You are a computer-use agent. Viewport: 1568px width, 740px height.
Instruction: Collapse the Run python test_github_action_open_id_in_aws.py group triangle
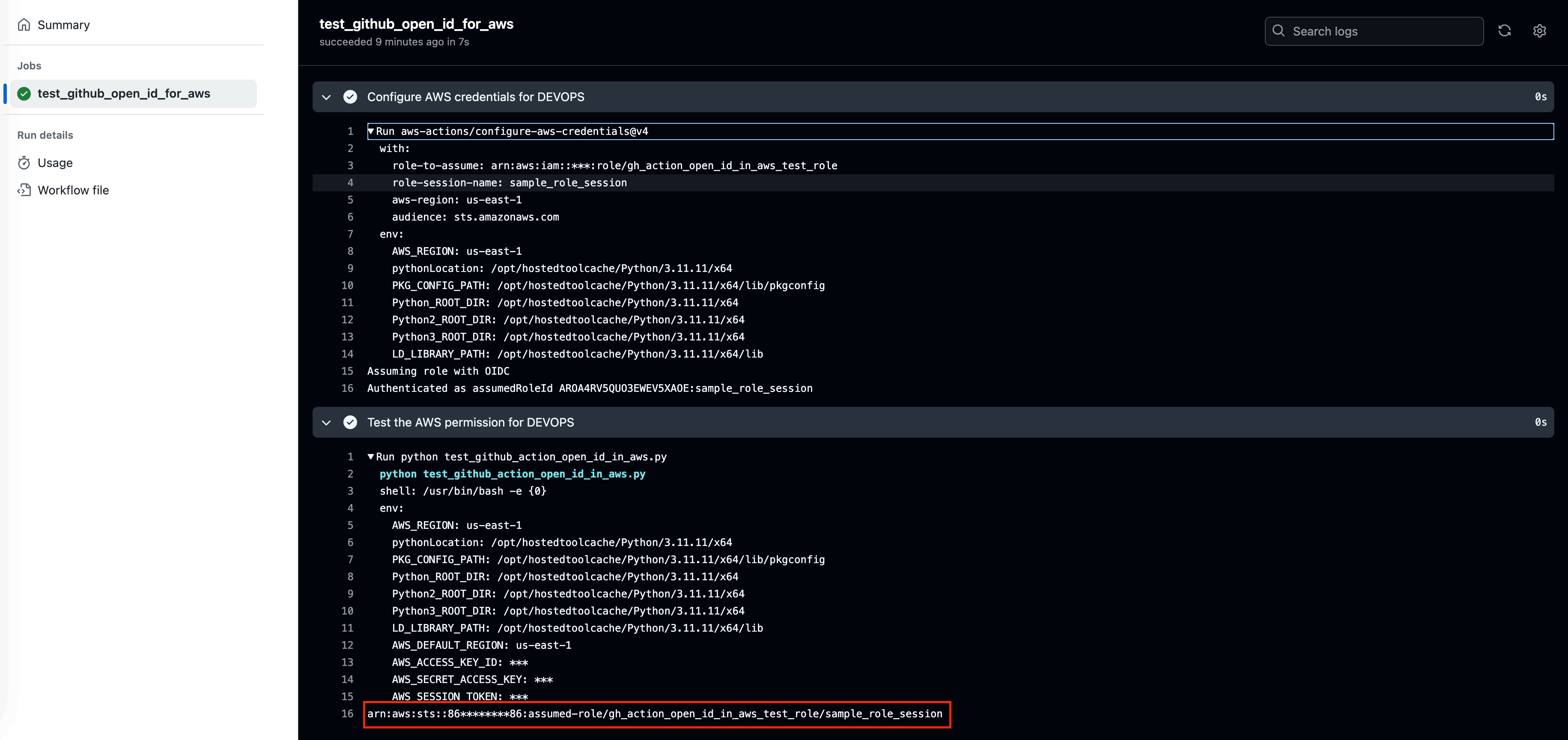click(x=371, y=457)
